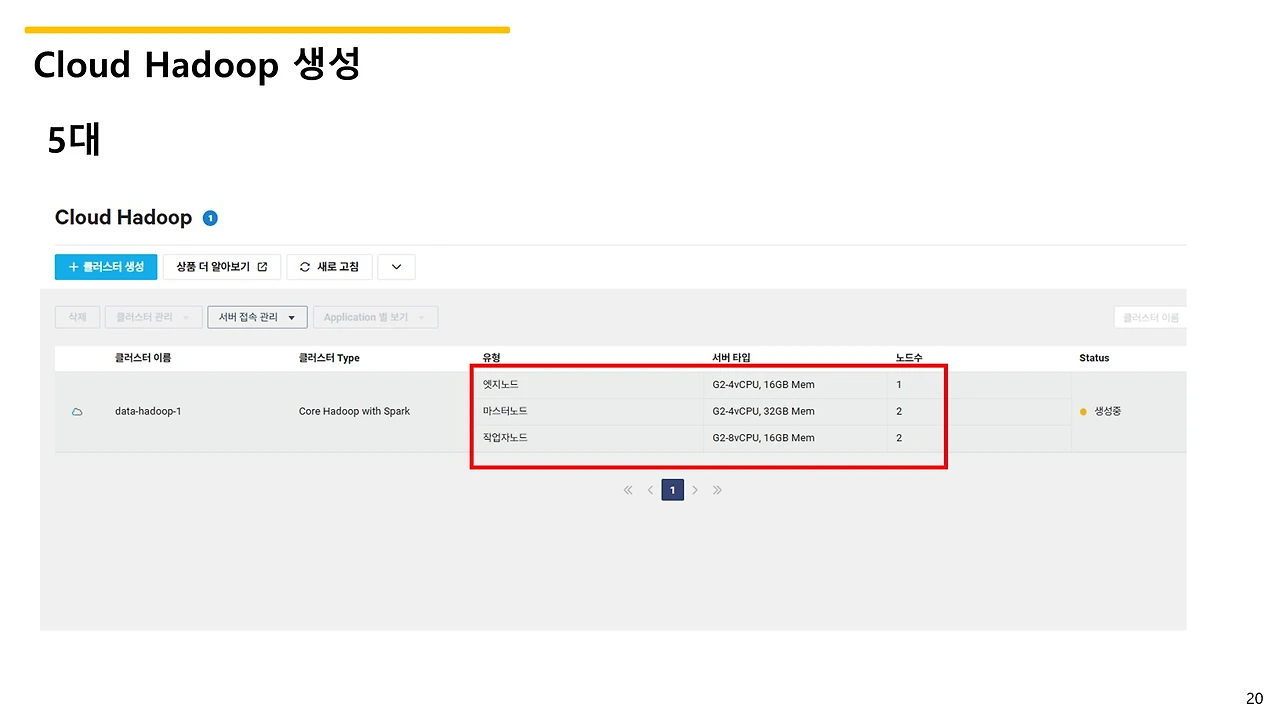The width and height of the screenshot is (1280, 720).
Task: Click the 작업자노드 row
Action: click(505, 438)
